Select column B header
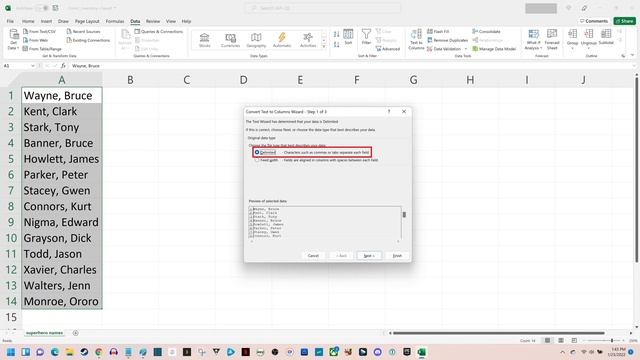The height and width of the screenshot is (360, 640). [x=130, y=80]
